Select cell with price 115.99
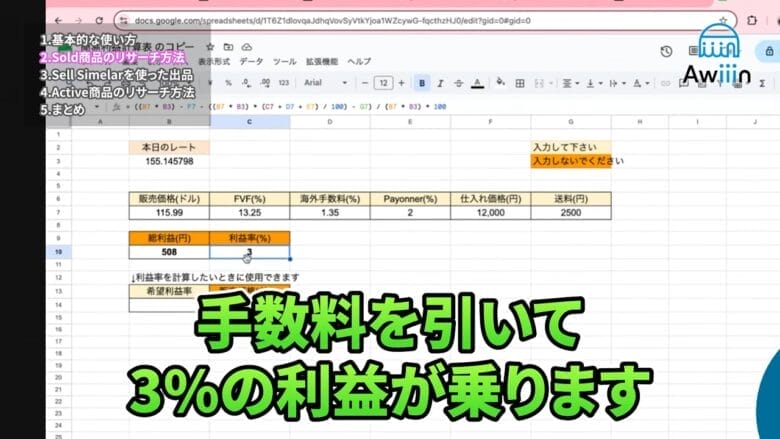Screen dimensions: 780x439 click(169, 213)
